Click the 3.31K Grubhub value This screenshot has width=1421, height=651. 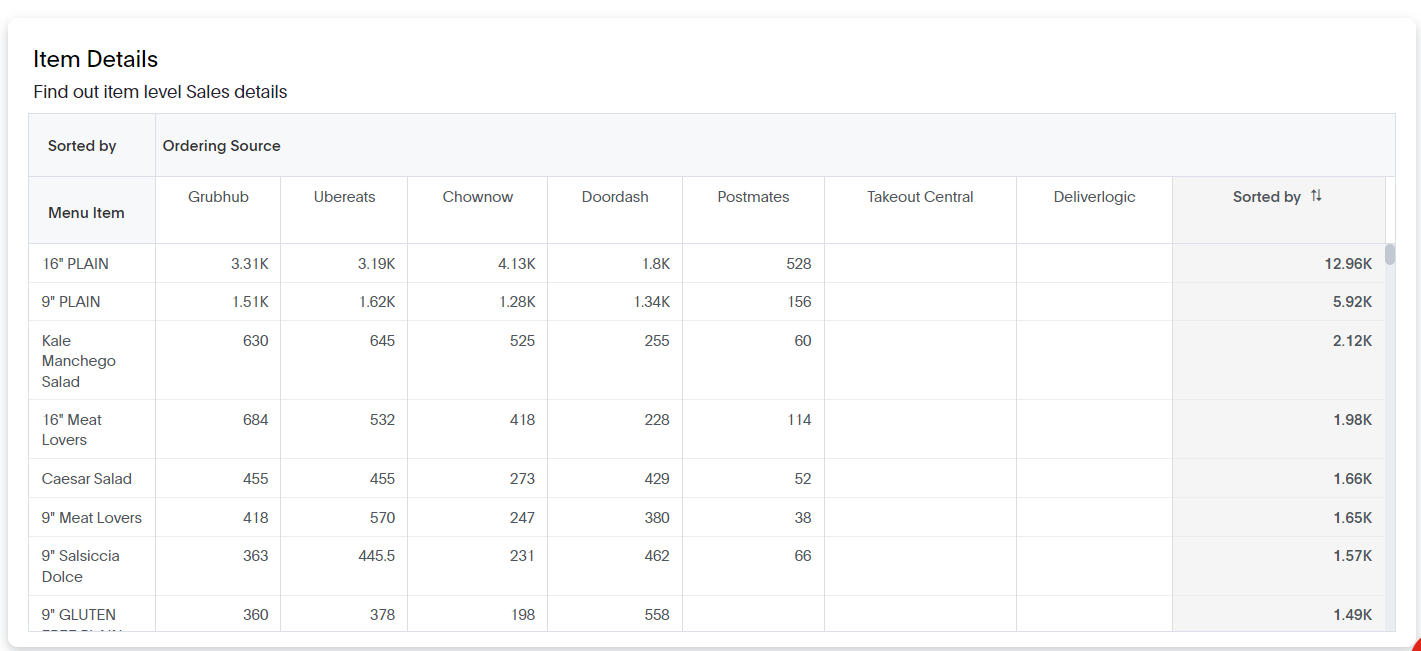coord(249,264)
